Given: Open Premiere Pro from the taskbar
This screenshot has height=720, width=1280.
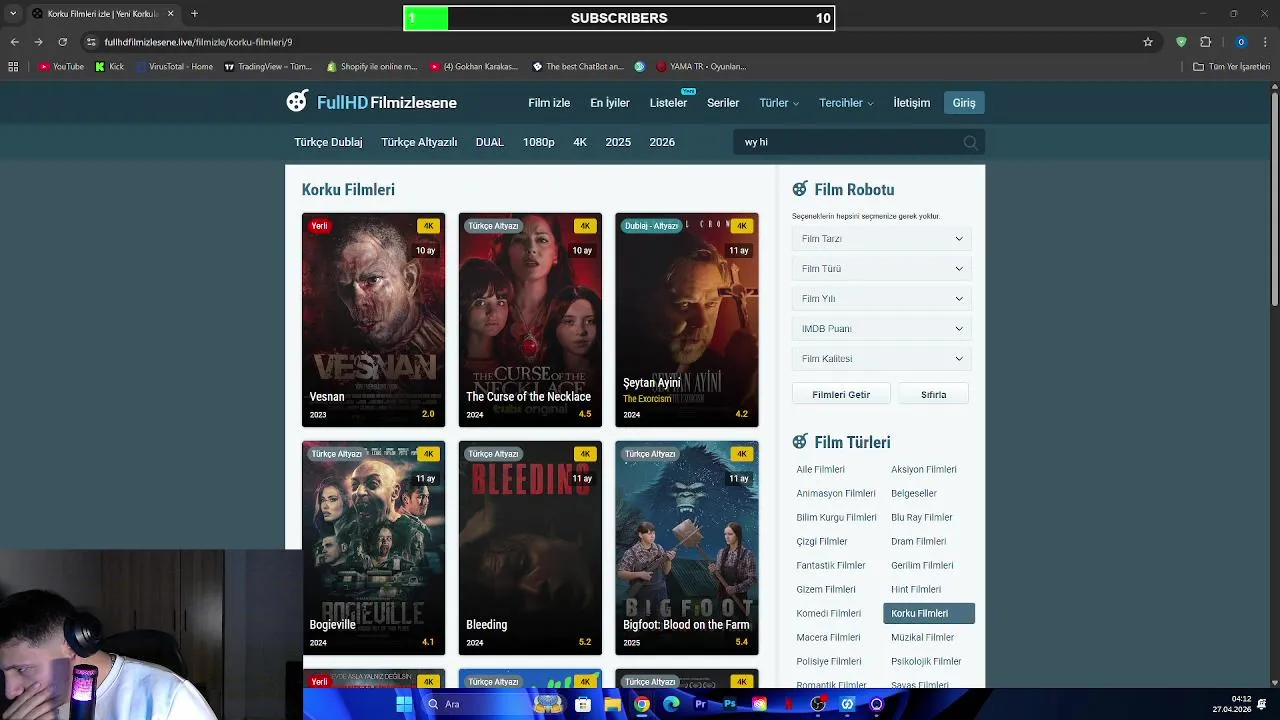Looking at the screenshot, I should (700, 704).
